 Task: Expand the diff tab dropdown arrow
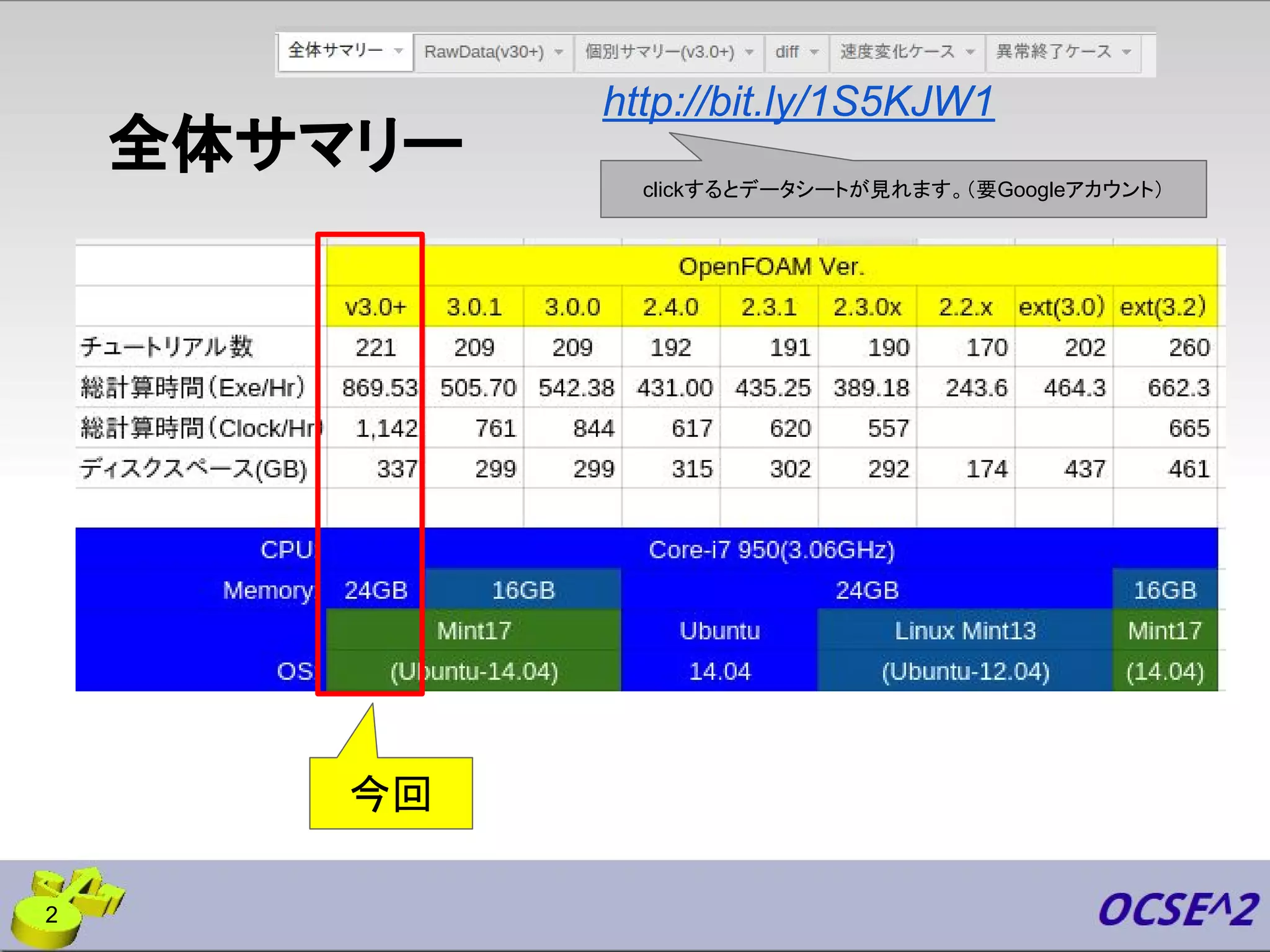point(814,52)
